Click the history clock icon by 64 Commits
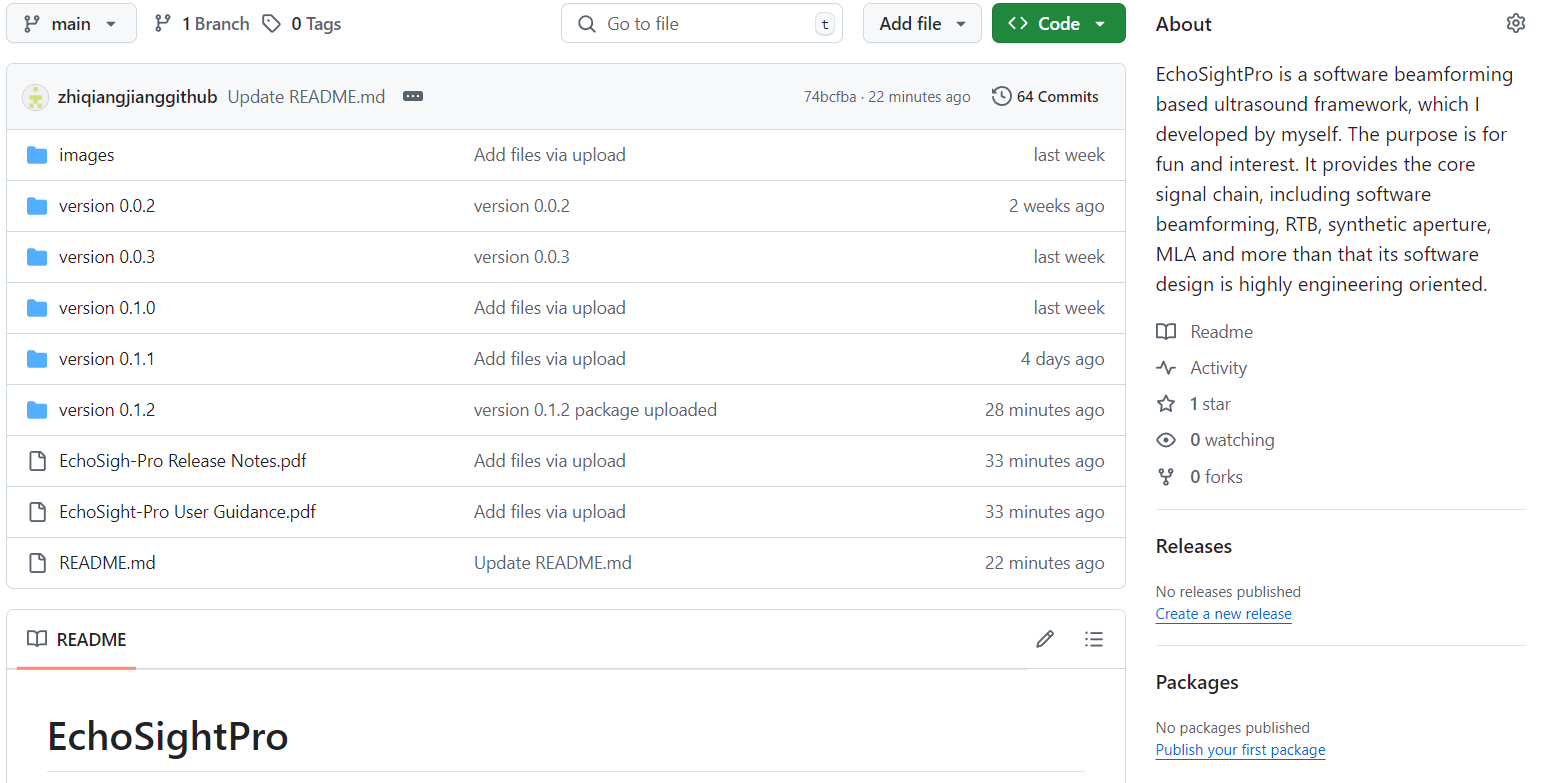The height and width of the screenshot is (783, 1547). (1001, 96)
